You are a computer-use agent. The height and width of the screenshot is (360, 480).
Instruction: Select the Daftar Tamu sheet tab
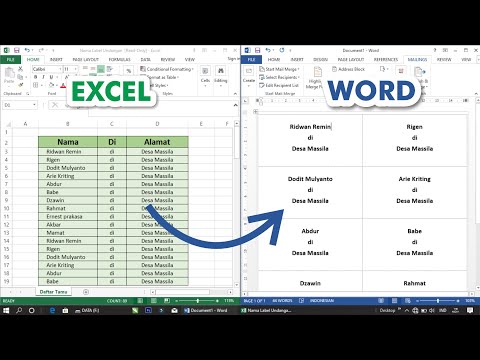pyautogui.click(x=53, y=292)
